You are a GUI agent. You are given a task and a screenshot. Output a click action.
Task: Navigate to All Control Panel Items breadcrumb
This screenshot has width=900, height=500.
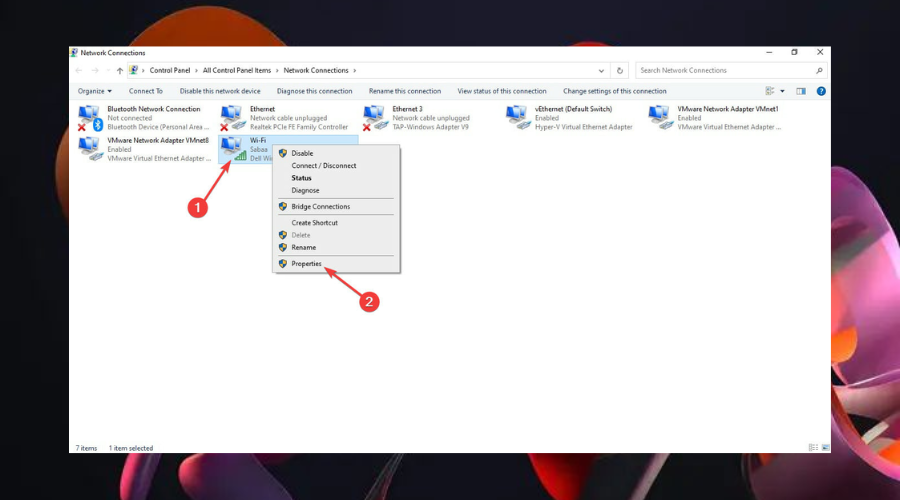point(236,71)
